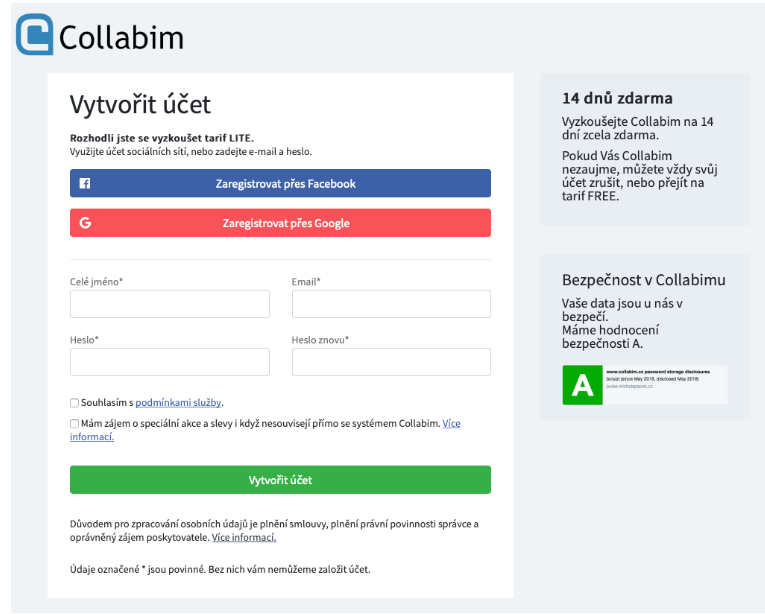Viewport: 765px width, 614px height.
Task: Open Více informací link about data processing
Action: pos(244,537)
